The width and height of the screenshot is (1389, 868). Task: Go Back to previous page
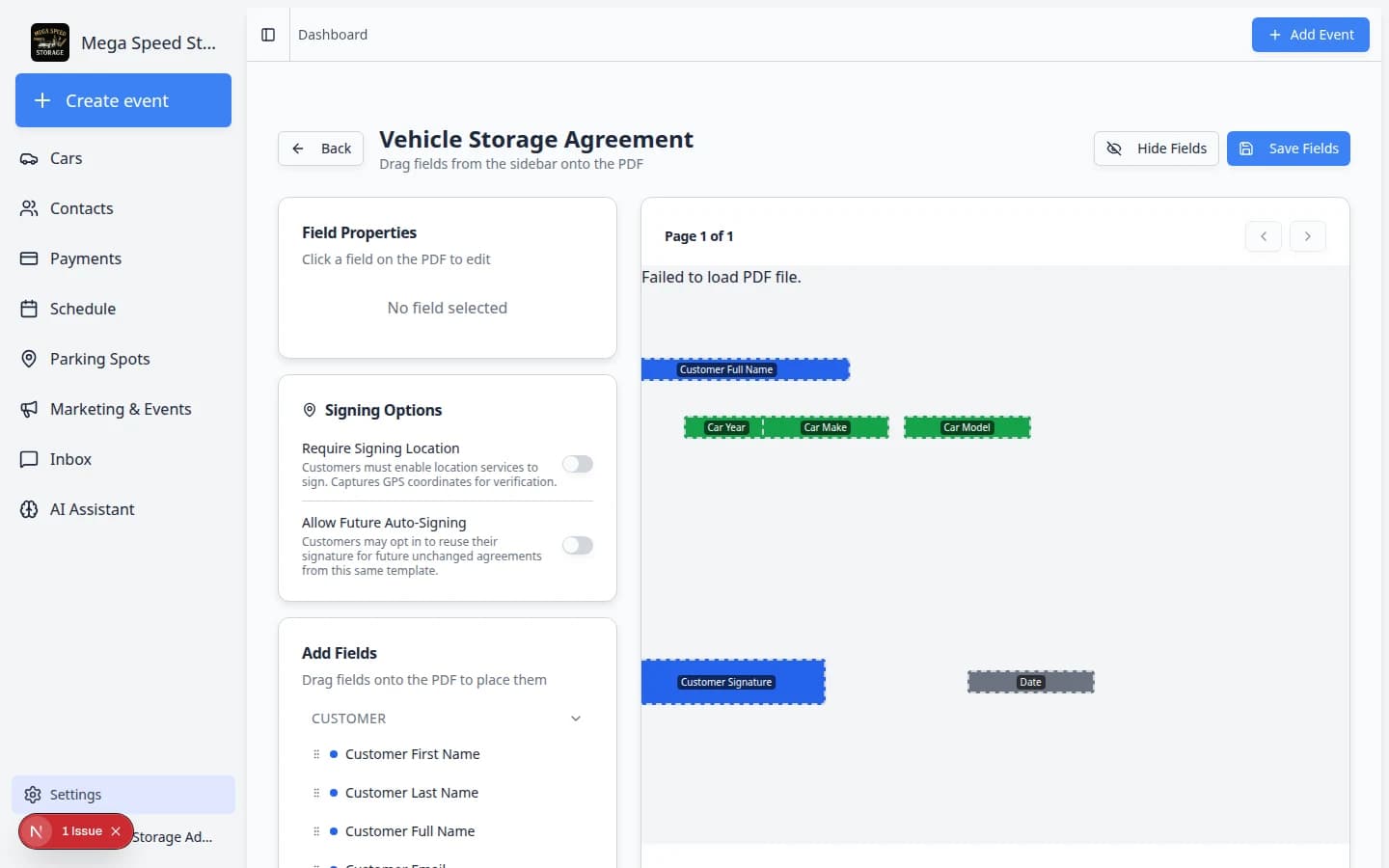pos(321,149)
